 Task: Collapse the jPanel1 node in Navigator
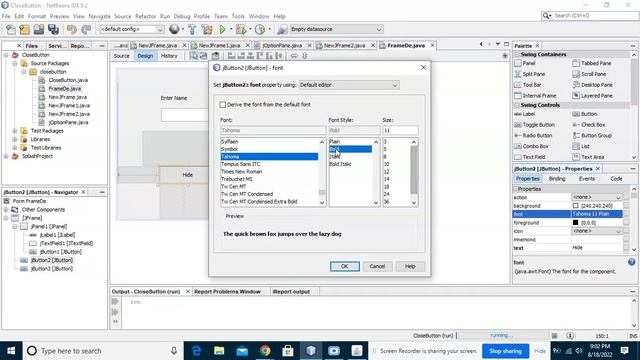click(15, 227)
